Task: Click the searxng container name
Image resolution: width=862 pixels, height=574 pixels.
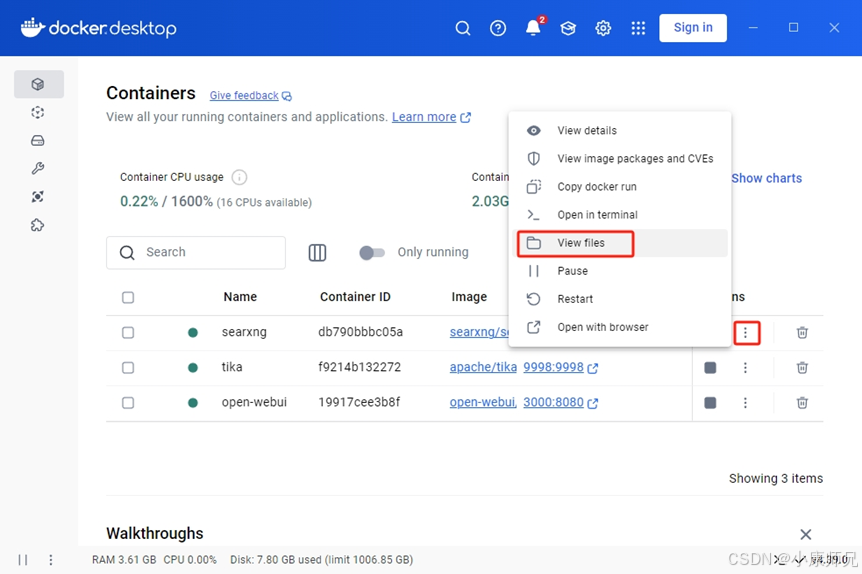Action: [x=244, y=332]
